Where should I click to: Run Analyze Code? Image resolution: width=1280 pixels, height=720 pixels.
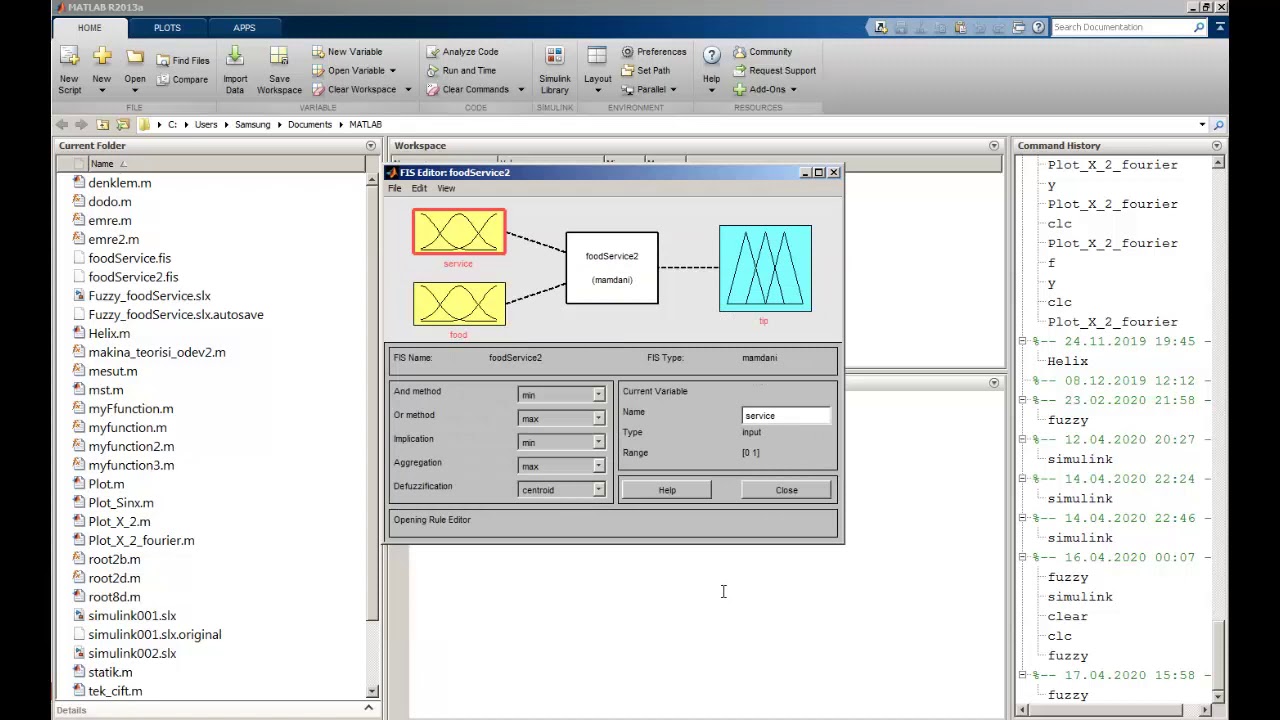click(462, 52)
